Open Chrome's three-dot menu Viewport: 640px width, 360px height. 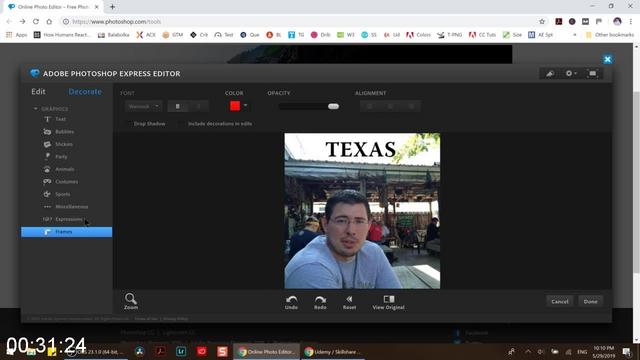[631, 21]
